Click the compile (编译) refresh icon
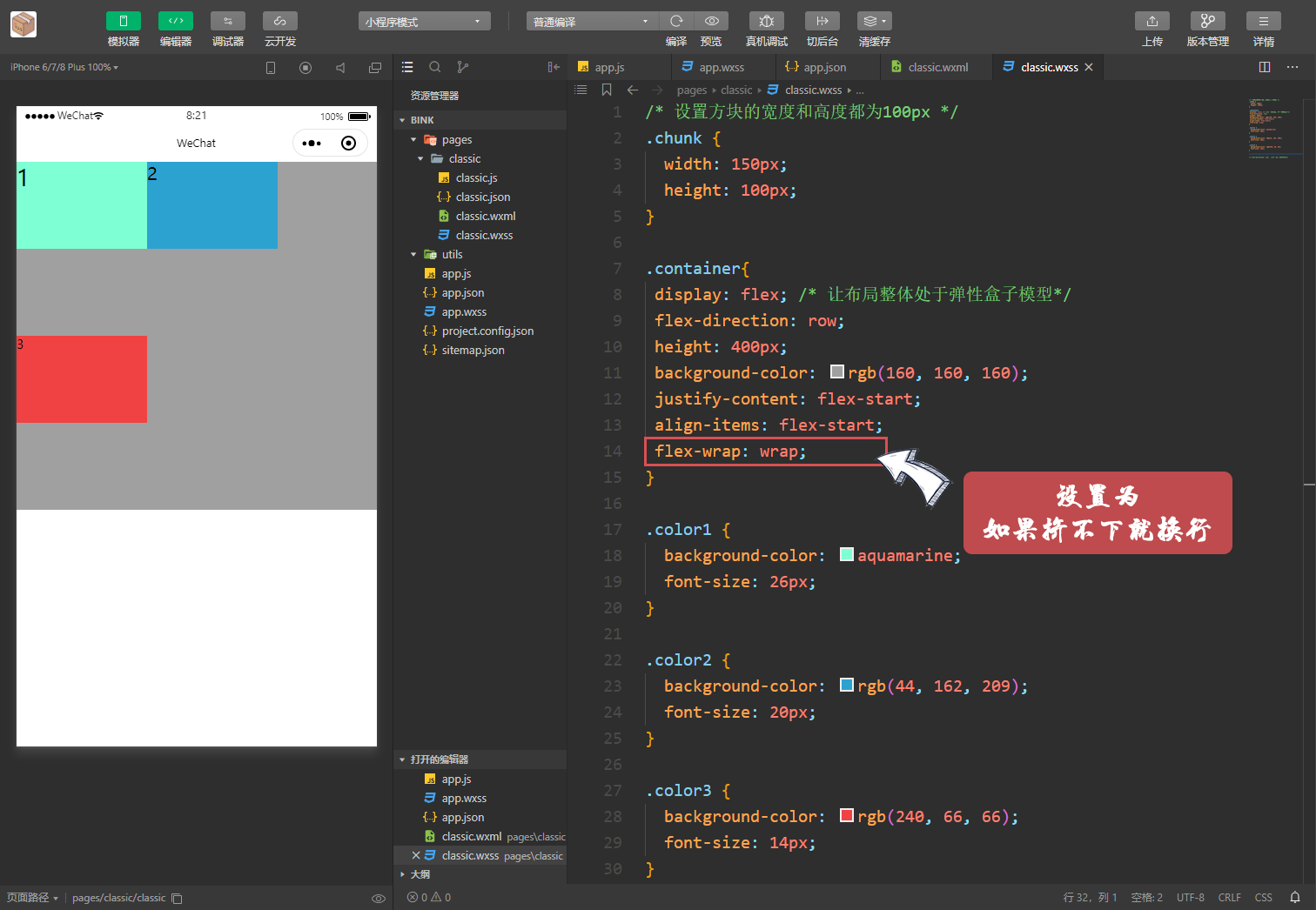1316x910 pixels. [x=676, y=21]
